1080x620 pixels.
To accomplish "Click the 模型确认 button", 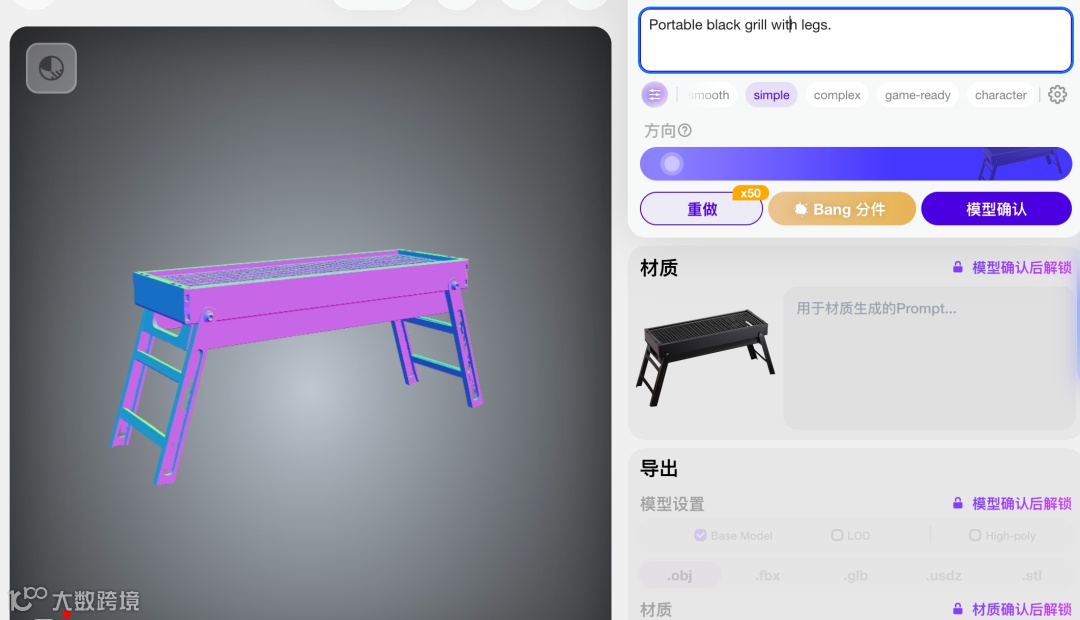I will 996,209.
